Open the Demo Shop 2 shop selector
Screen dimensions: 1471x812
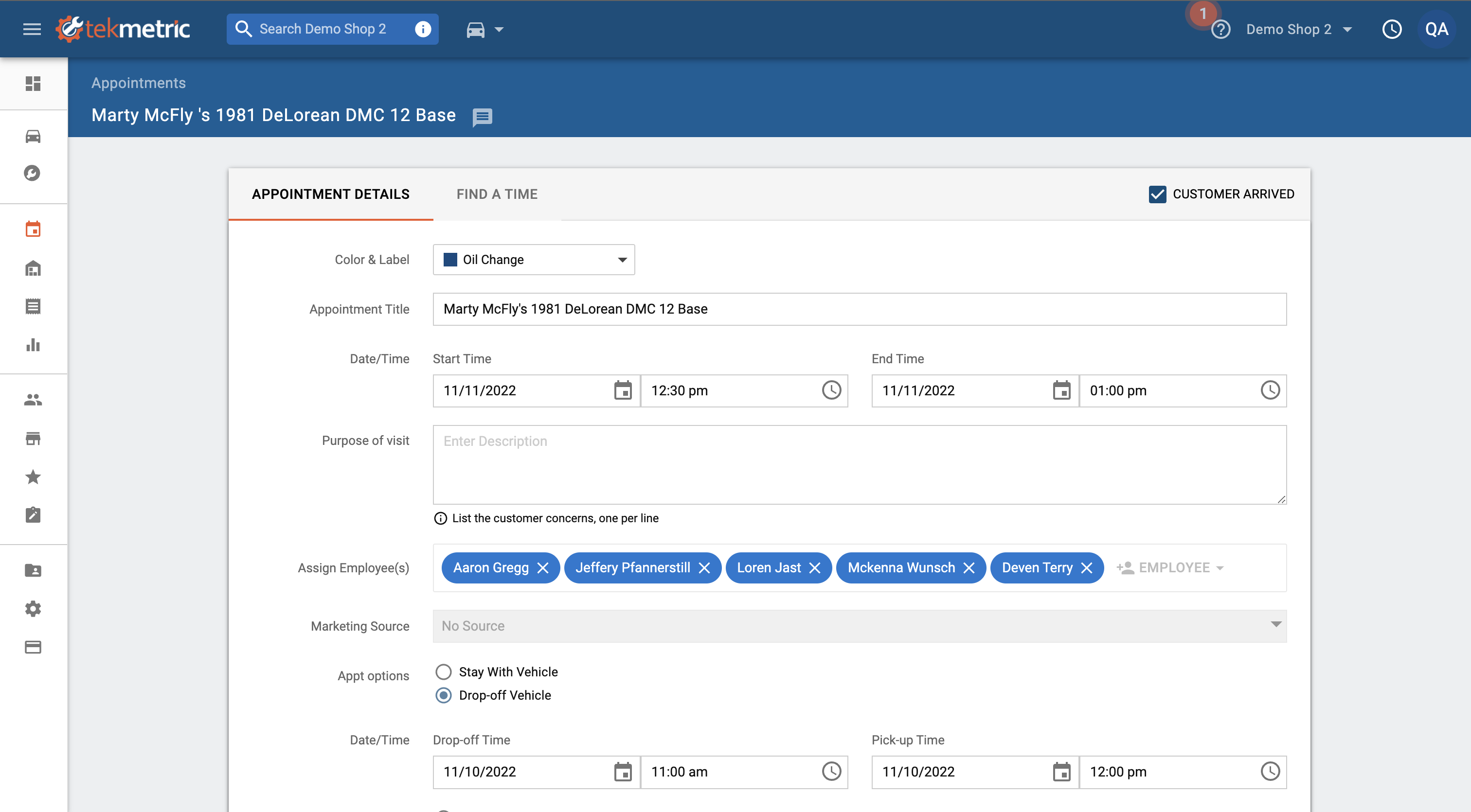coord(1299,29)
